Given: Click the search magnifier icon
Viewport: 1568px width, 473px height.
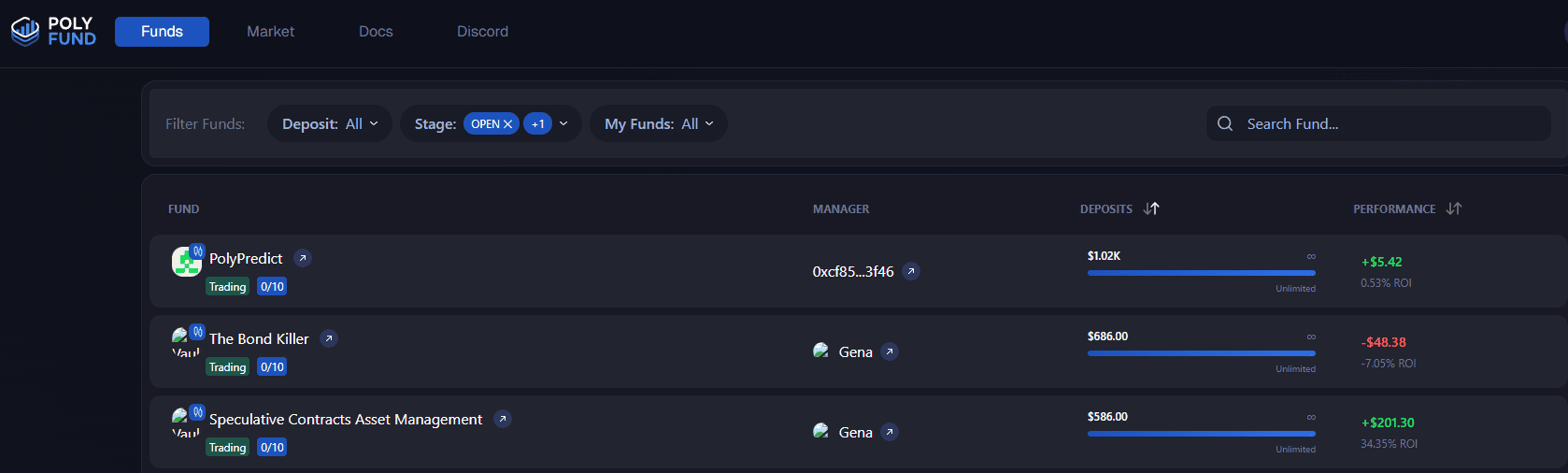Looking at the screenshot, I should pyautogui.click(x=1225, y=123).
